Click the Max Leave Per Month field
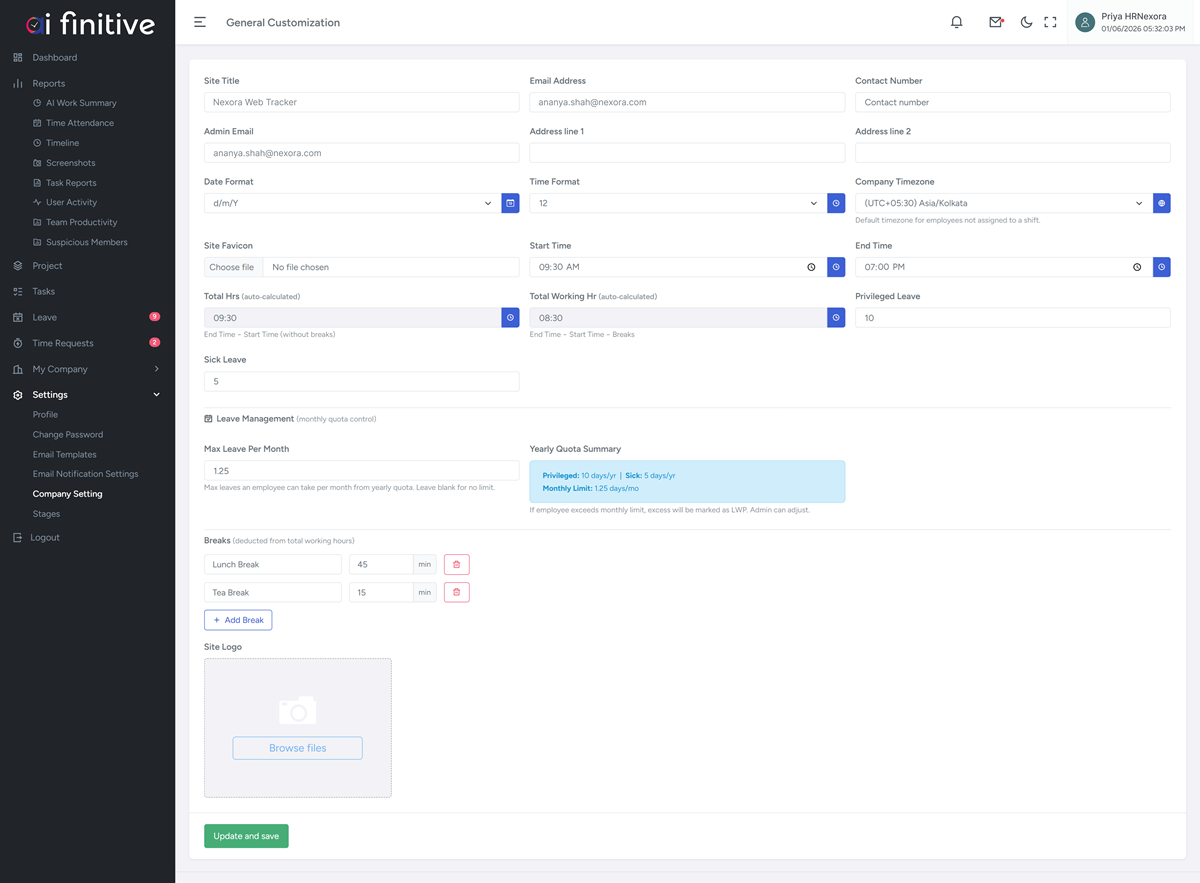The image size is (1200, 883). [x=362, y=471]
